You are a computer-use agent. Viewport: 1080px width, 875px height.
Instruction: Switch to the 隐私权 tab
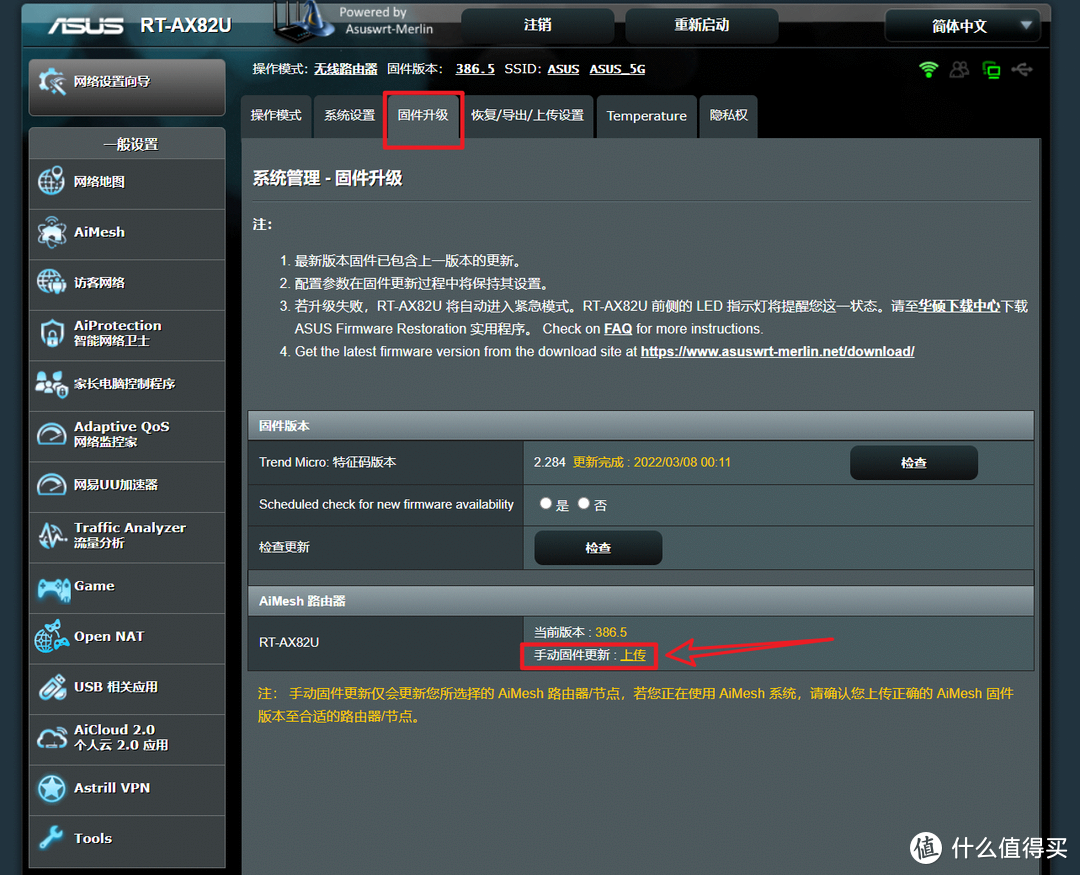click(728, 116)
